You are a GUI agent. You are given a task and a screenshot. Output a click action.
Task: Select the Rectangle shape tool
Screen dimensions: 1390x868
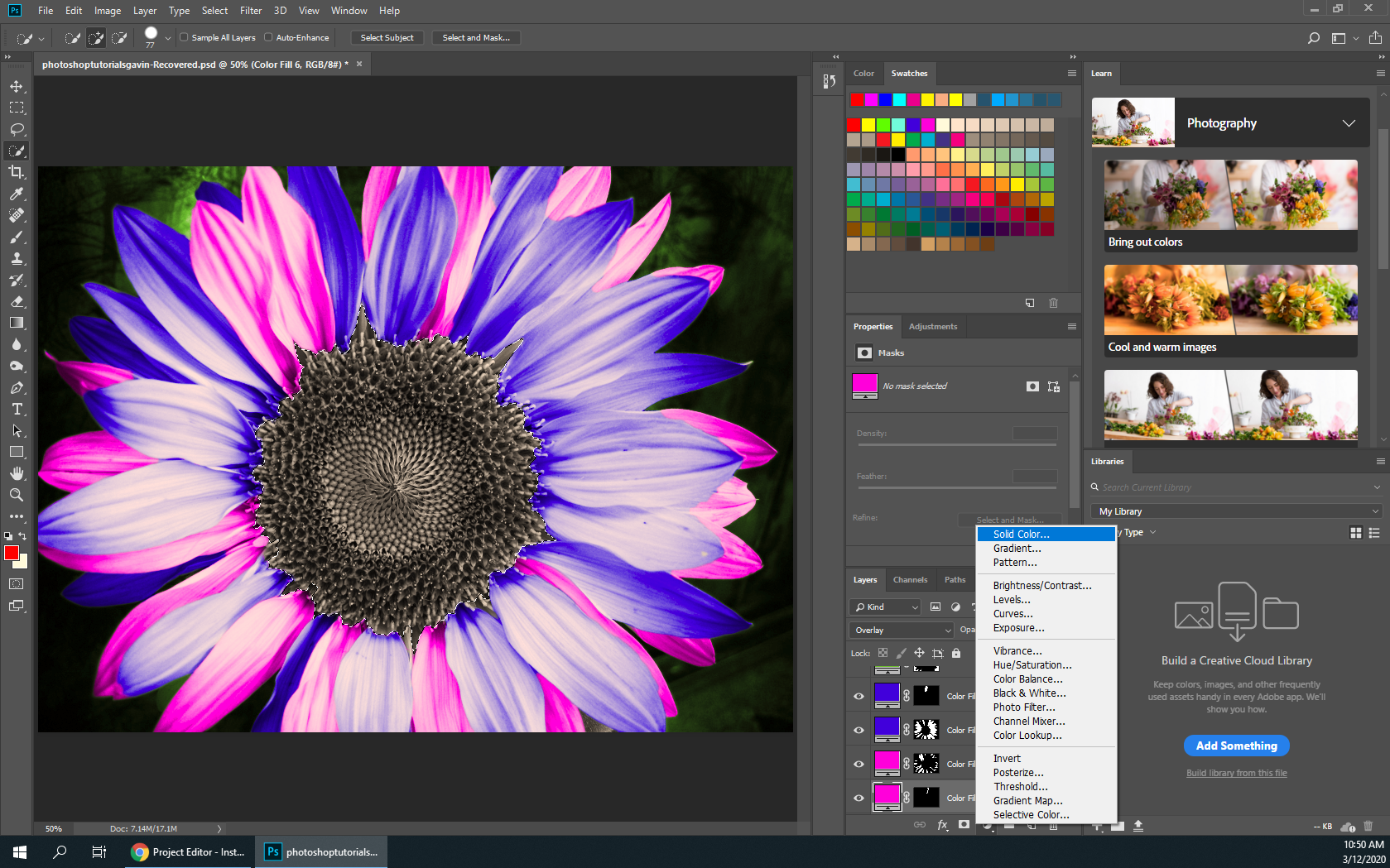[x=17, y=452]
